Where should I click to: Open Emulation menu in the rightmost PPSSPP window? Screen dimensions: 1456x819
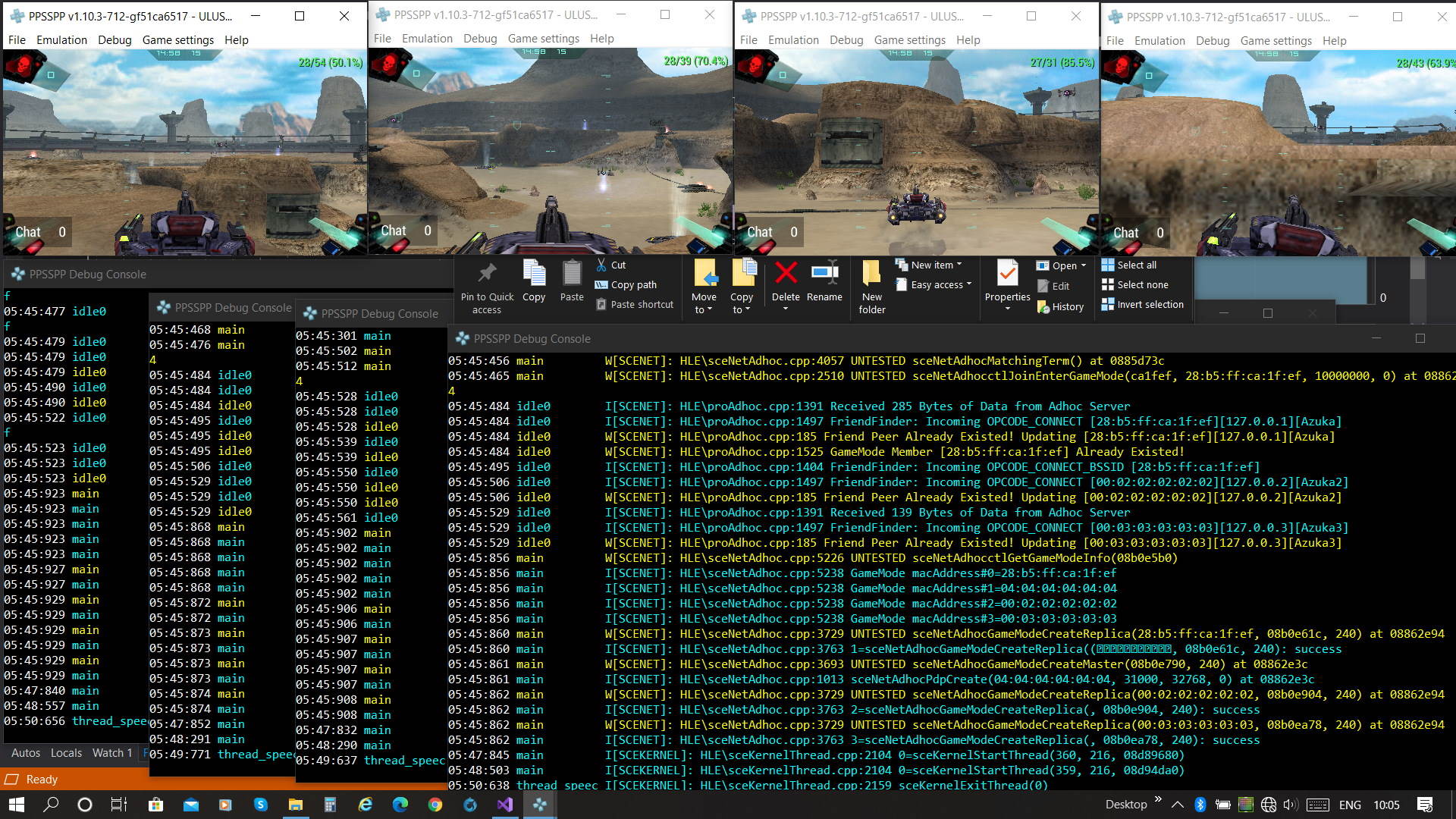[x=1159, y=40]
